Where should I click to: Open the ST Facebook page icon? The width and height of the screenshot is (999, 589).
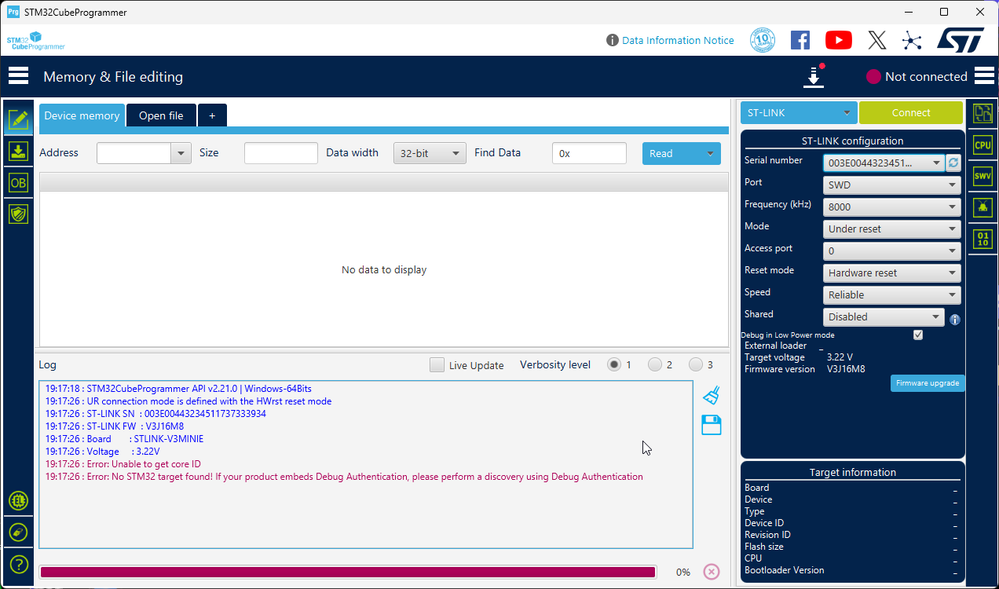800,40
